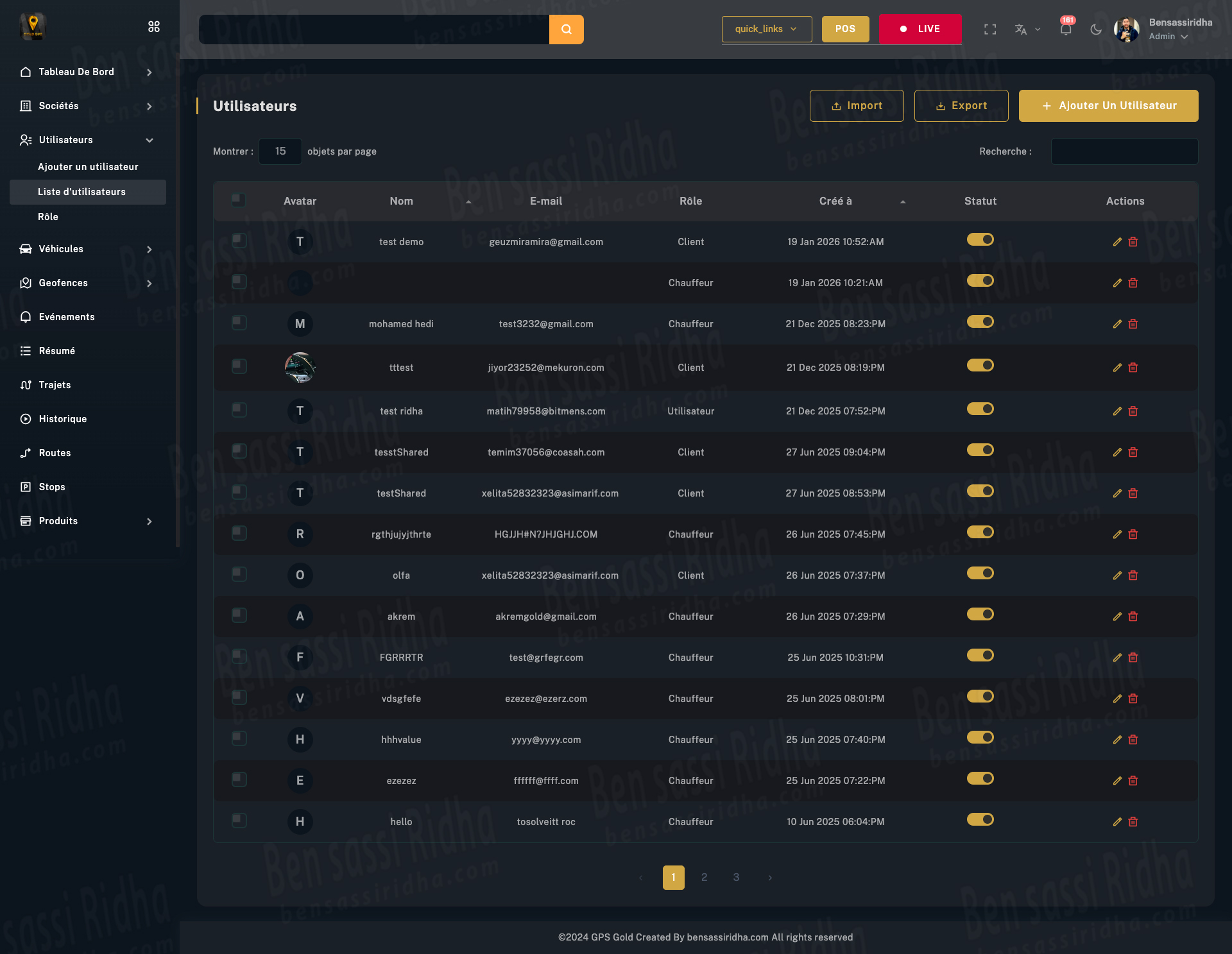Viewport: 1232px width, 954px height.
Task: Click edit pencil for test demo
Action: [x=1117, y=242]
